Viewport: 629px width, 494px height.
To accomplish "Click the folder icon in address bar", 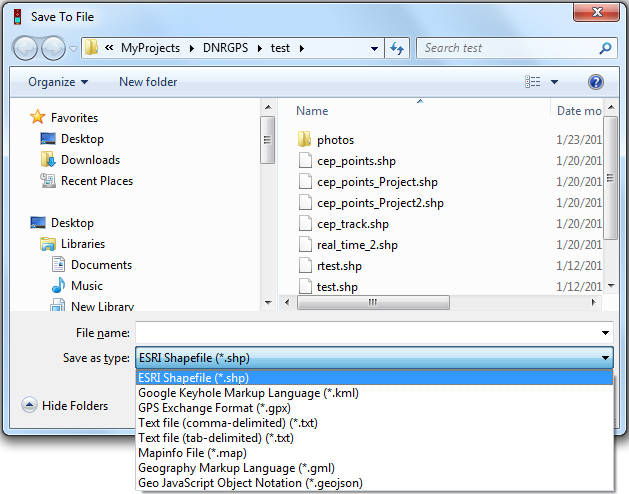I will pos(92,48).
